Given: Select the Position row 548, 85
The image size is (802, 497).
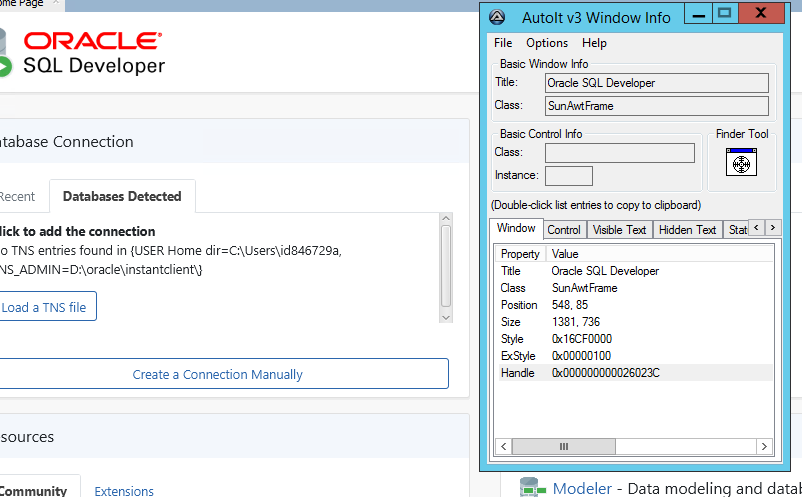Looking at the screenshot, I should 634,305.
